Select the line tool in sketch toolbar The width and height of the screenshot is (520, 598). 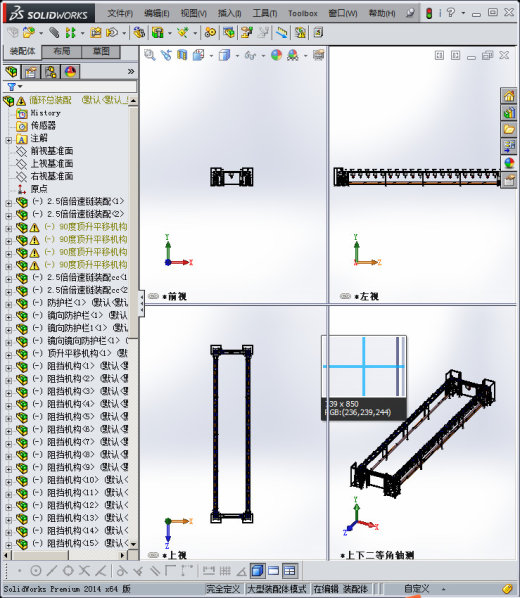click(x=52, y=571)
